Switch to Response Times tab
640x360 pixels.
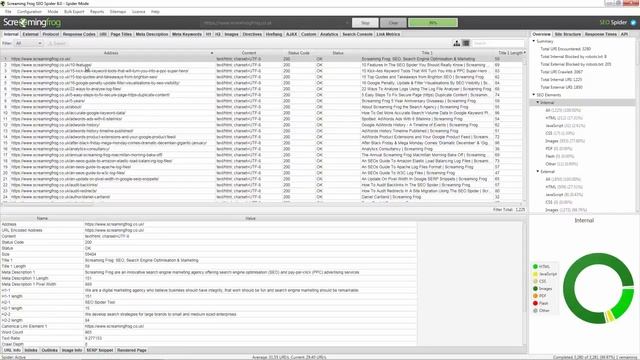(x=601, y=34)
